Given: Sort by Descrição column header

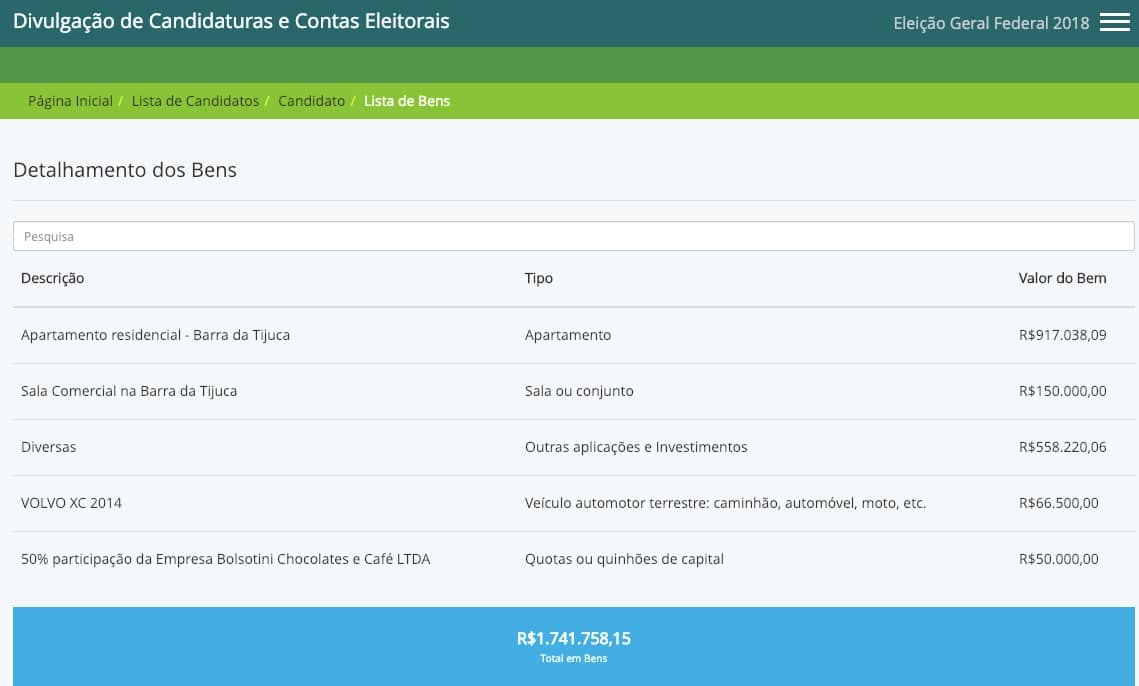Looking at the screenshot, I should point(52,278).
